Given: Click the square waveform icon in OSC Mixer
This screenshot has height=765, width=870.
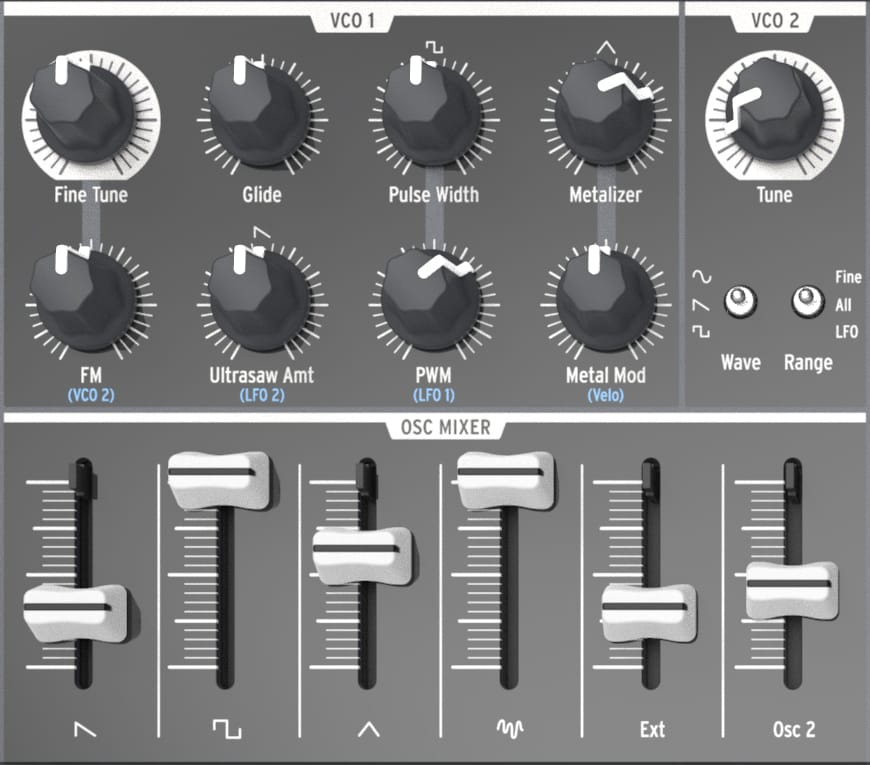Looking at the screenshot, I should [x=227, y=729].
